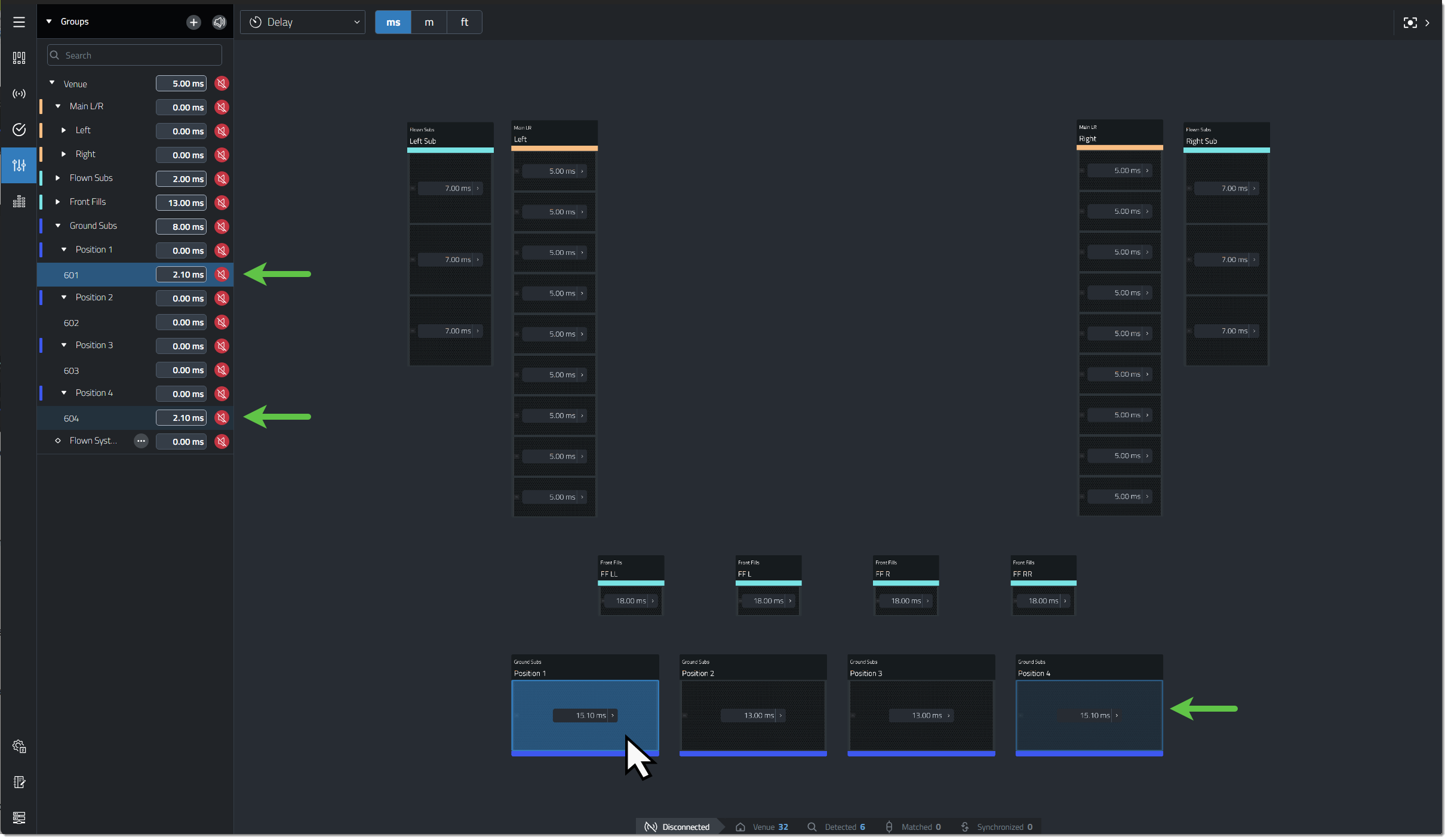Toggle mute for Main L/R group

[222, 107]
